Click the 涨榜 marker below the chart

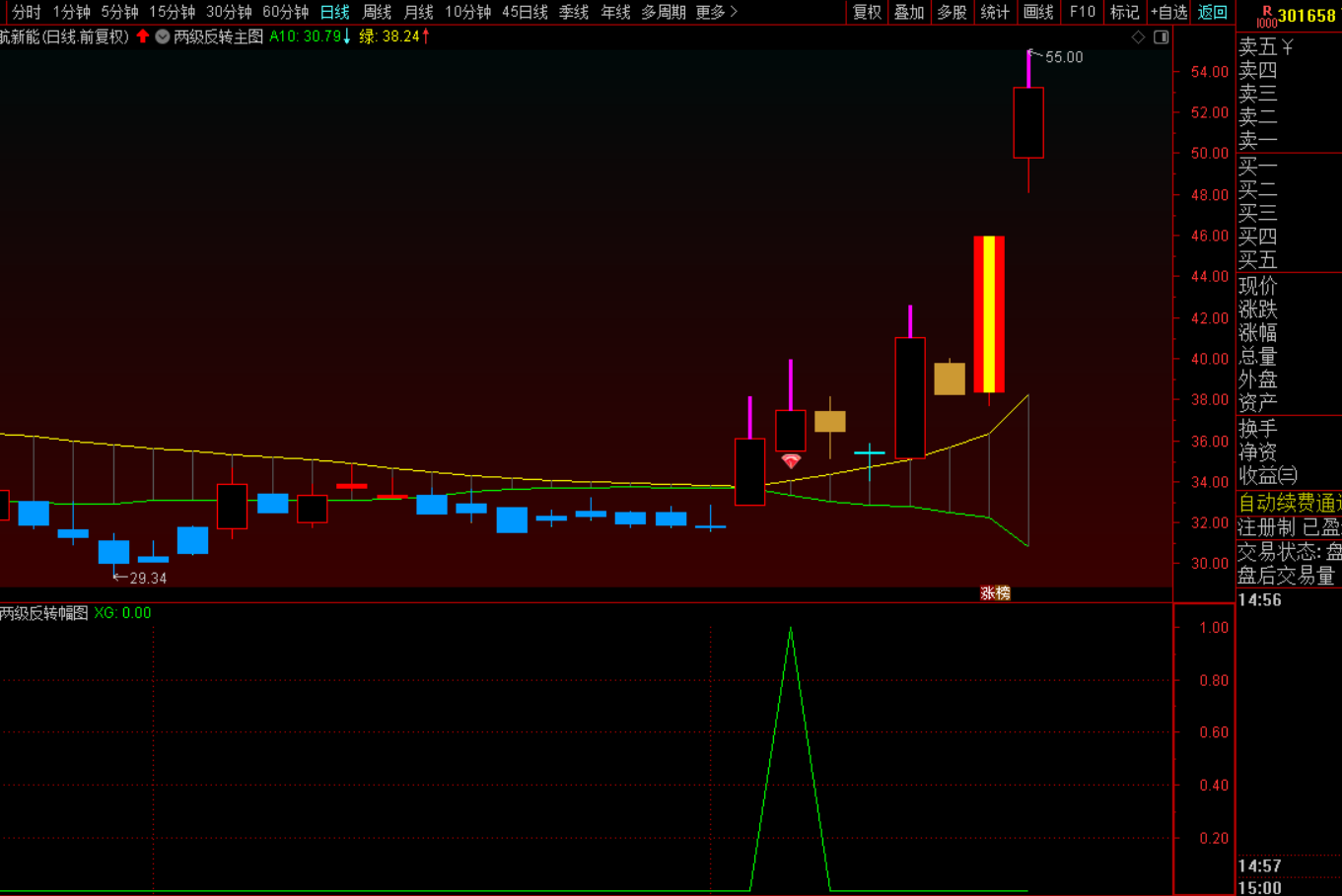pyautogui.click(x=995, y=593)
